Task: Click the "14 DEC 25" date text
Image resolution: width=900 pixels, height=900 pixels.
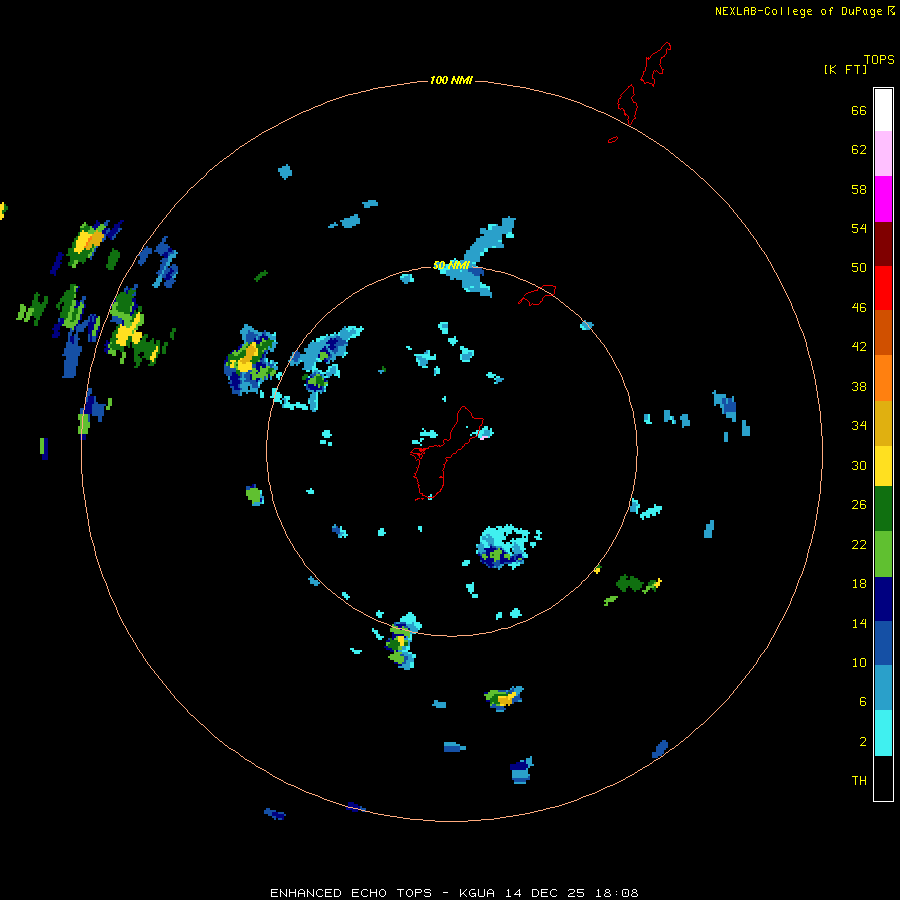Action: [x=545, y=893]
